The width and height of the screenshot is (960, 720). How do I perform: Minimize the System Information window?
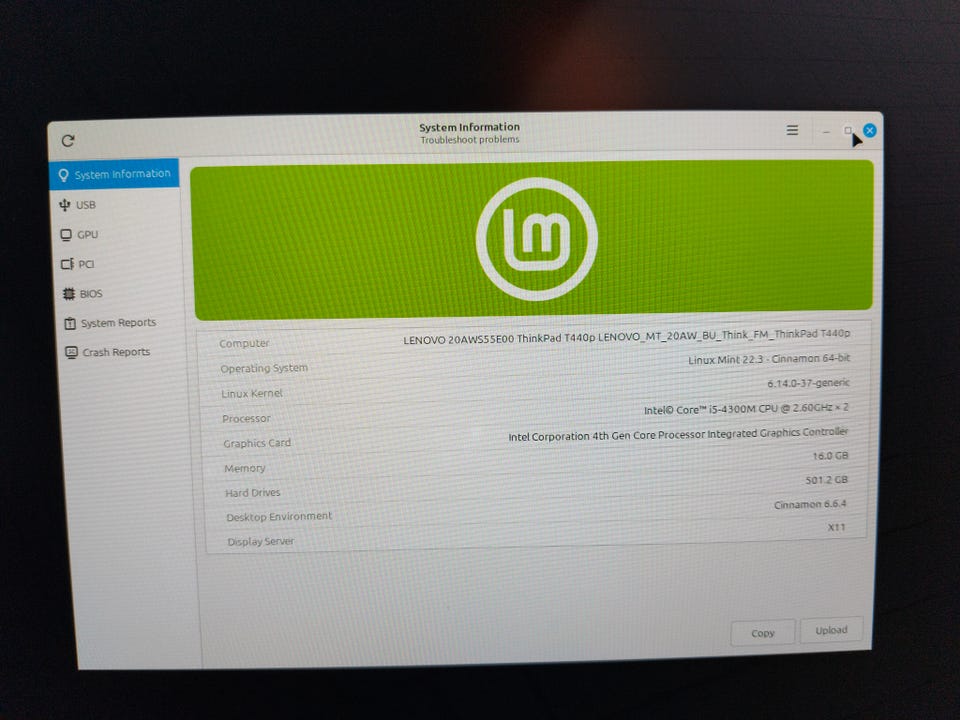tap(826, 132)
